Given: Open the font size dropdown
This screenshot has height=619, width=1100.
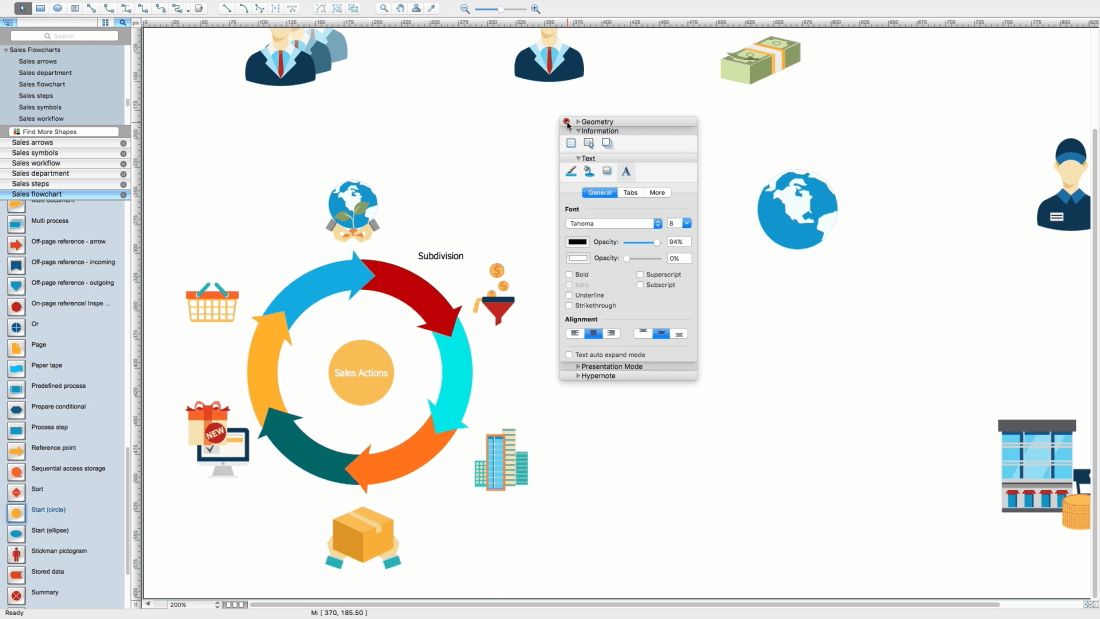Looking at the screenshot, I should (x=687, y=223).
